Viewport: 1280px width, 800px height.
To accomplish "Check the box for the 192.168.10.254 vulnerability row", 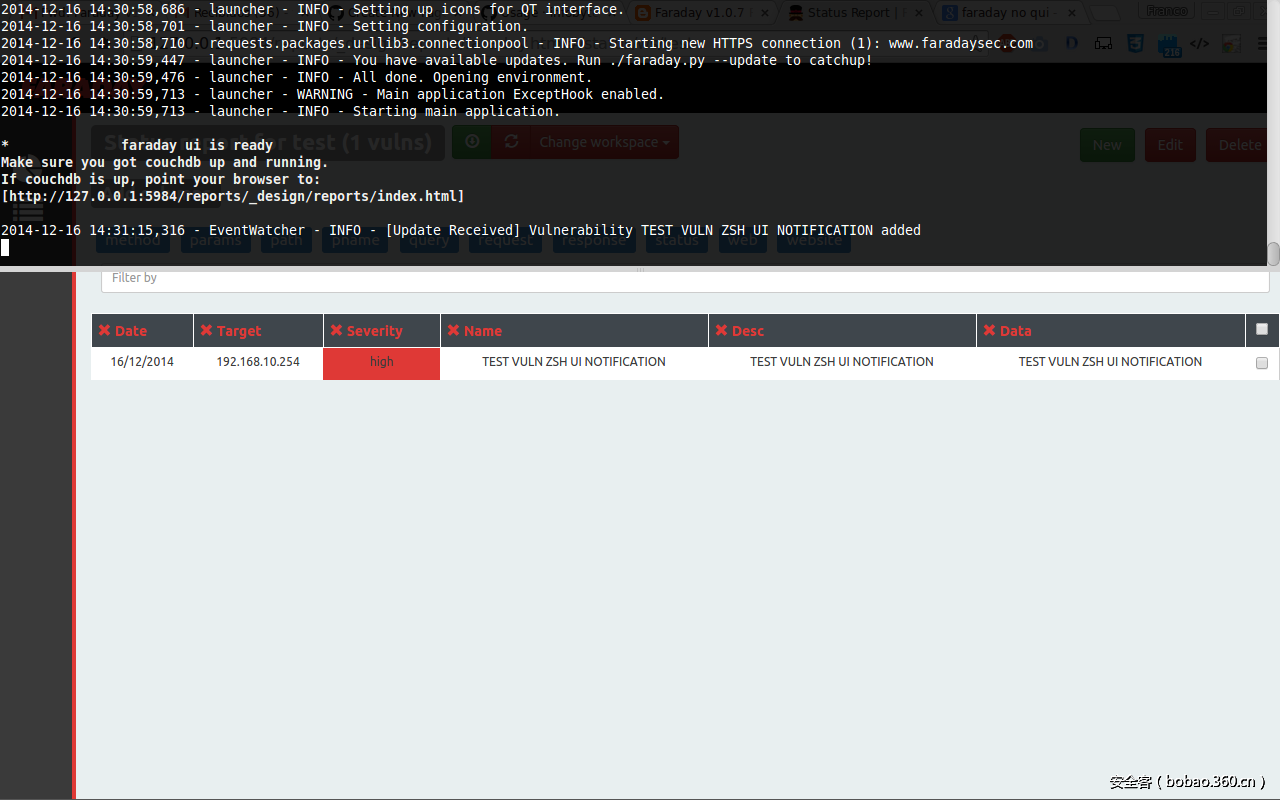I will coord(1261,363).
